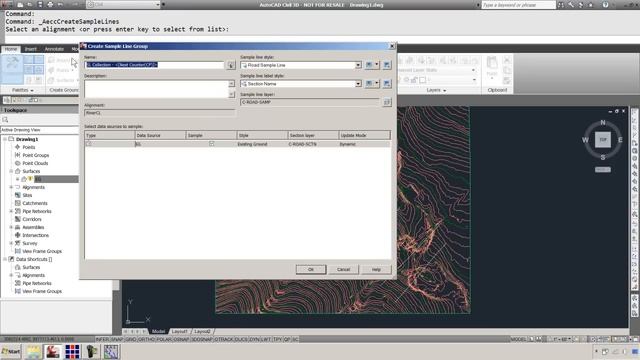This screenshot has width=640, height=360.
Task: Expand the Alignments node under Drawing1
Action: pyautogui.click(x=11, y=187)
